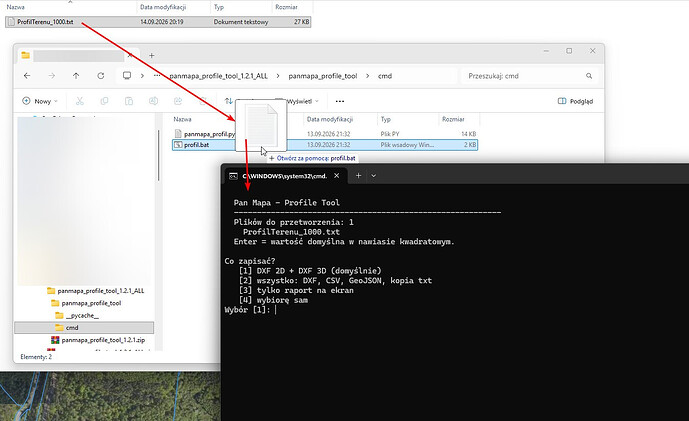This screenshot has height=421, width=689.
Task: Click the __pycache__ folder icon in tree
Action: pos(59,315)
